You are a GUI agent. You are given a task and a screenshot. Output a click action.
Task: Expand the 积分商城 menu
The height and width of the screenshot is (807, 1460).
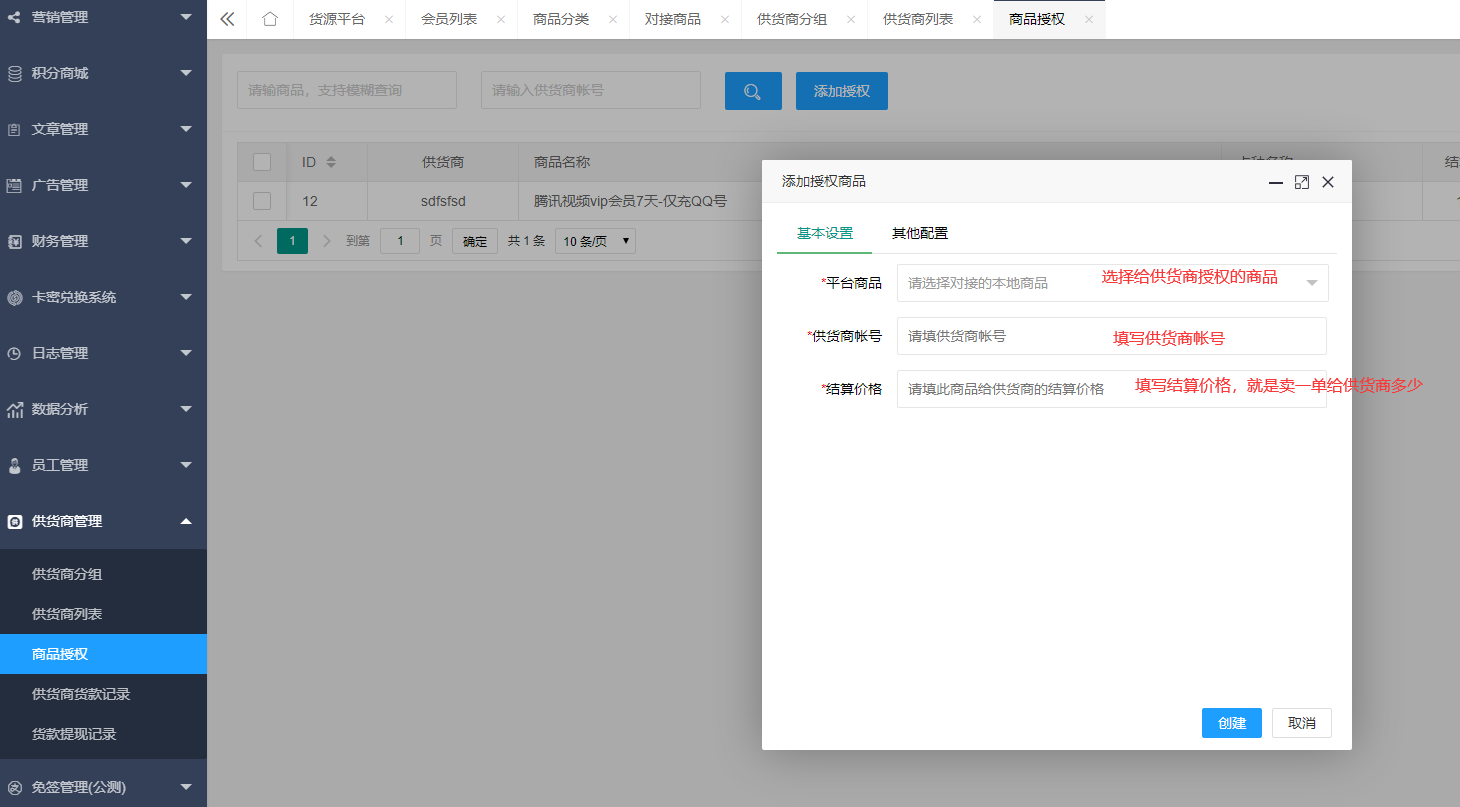(186, 73)
